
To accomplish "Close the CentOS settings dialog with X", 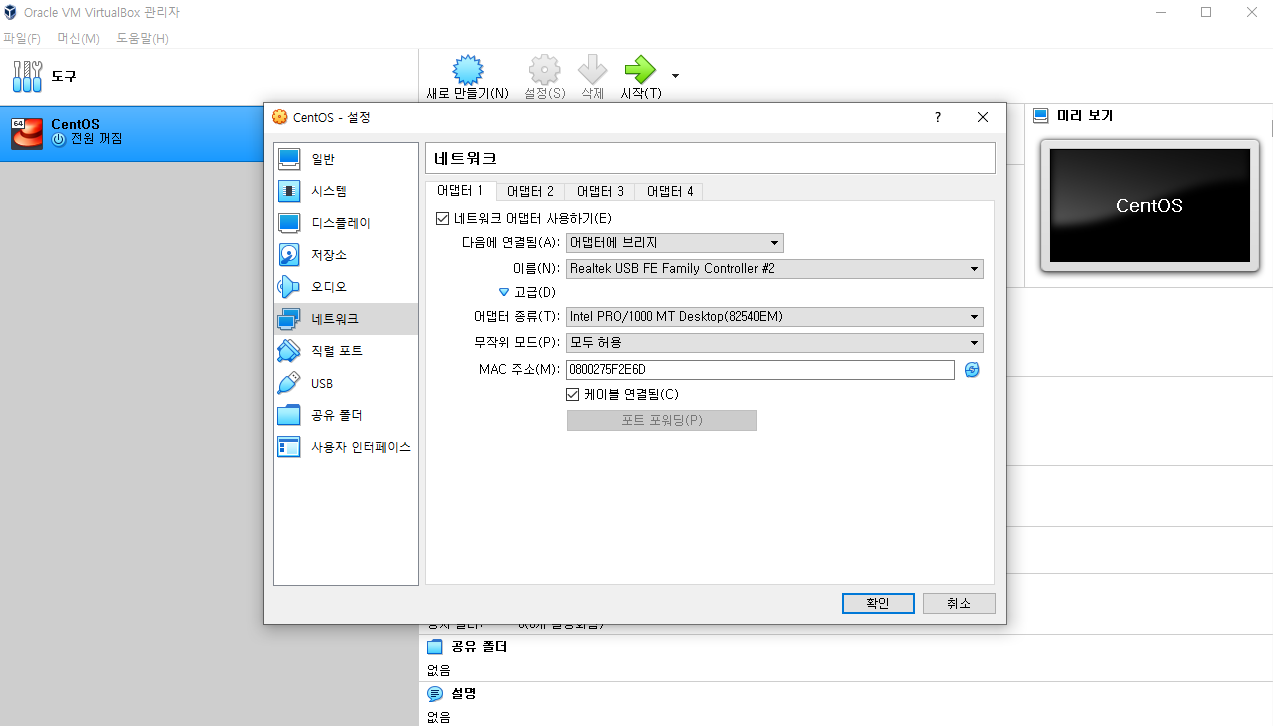I will pos(983,117).
